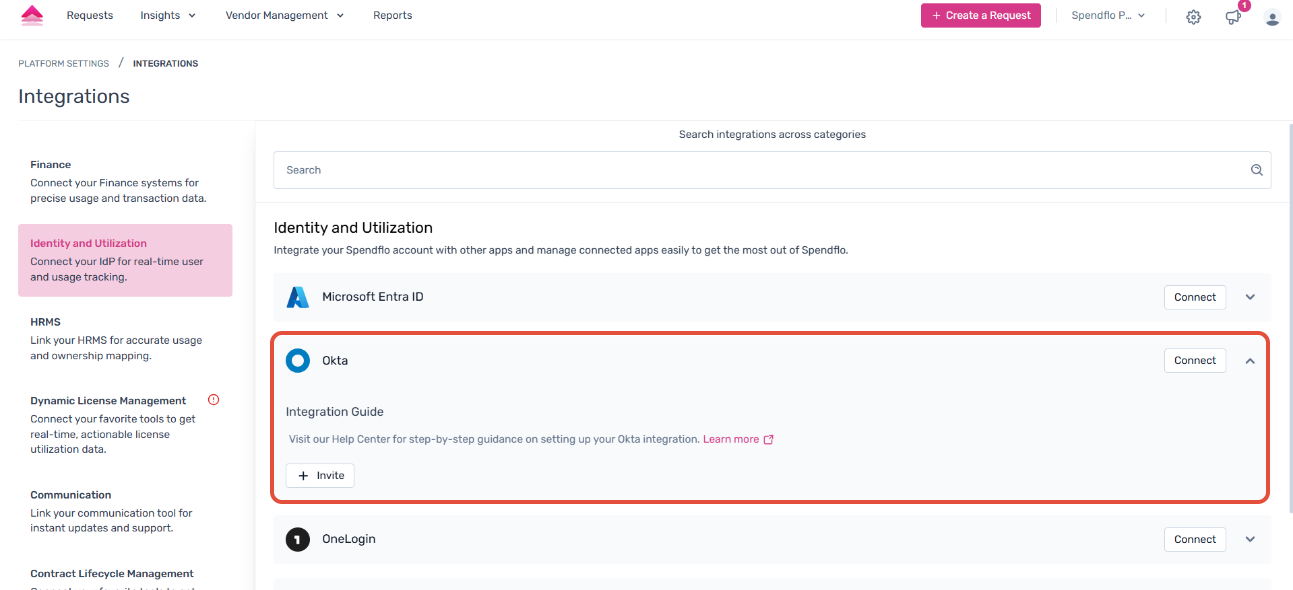Click the Dynamic License Management warning icon
This screenshot has height=590, width=1293.
213,400
